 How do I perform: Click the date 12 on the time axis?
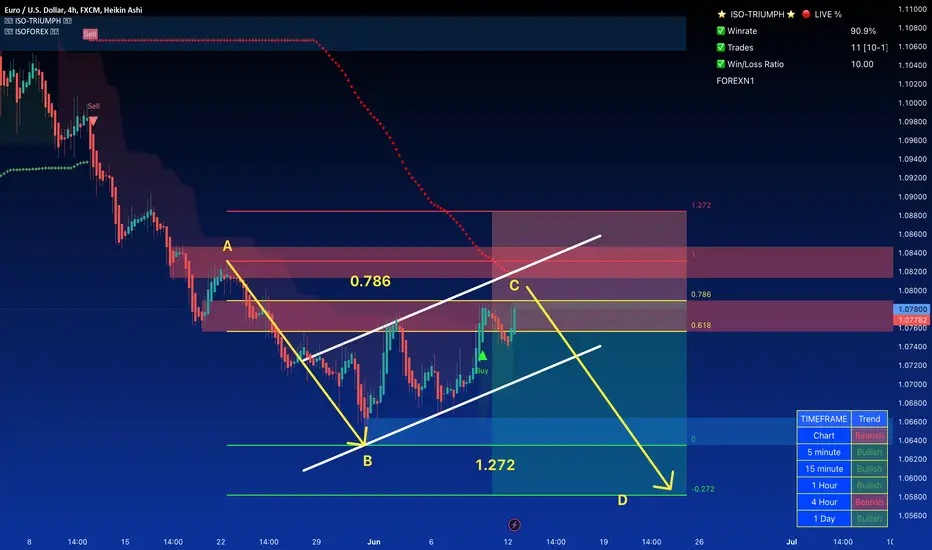(x=508, y=542)
